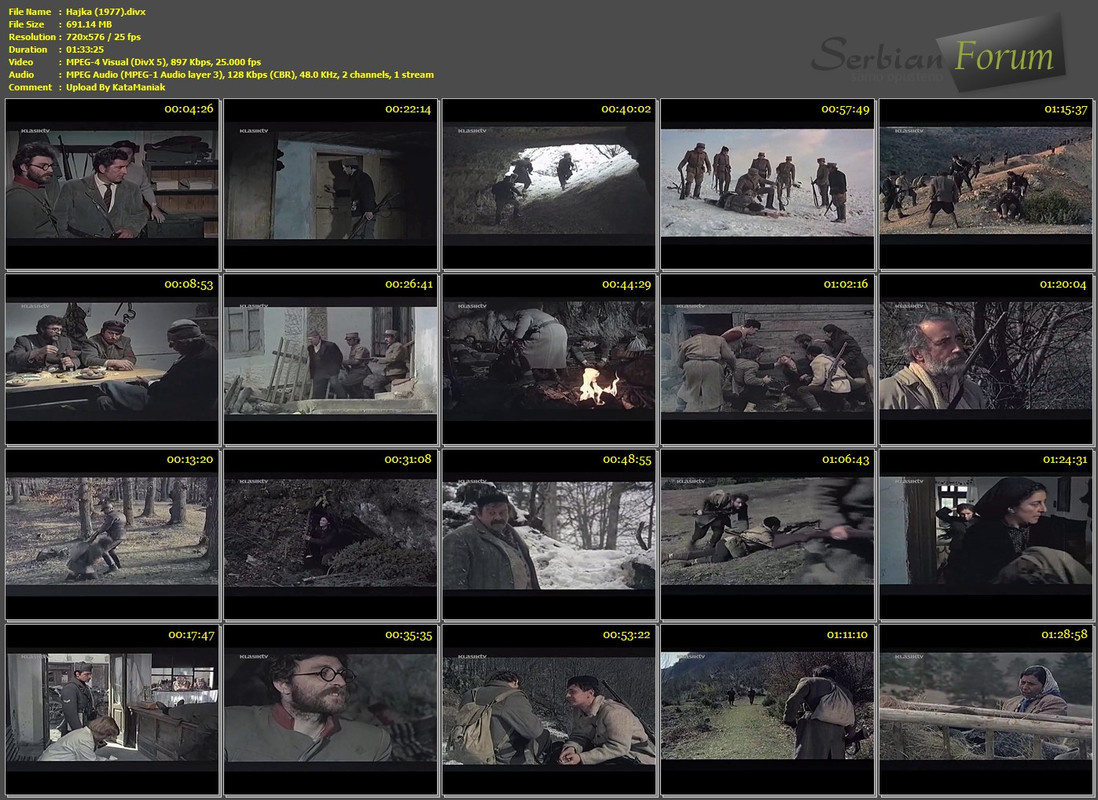Click the thumbnail stamped 00:53:22
Image resolution: width=1098 pixels, height=800 pixels.
coord(549,710)
